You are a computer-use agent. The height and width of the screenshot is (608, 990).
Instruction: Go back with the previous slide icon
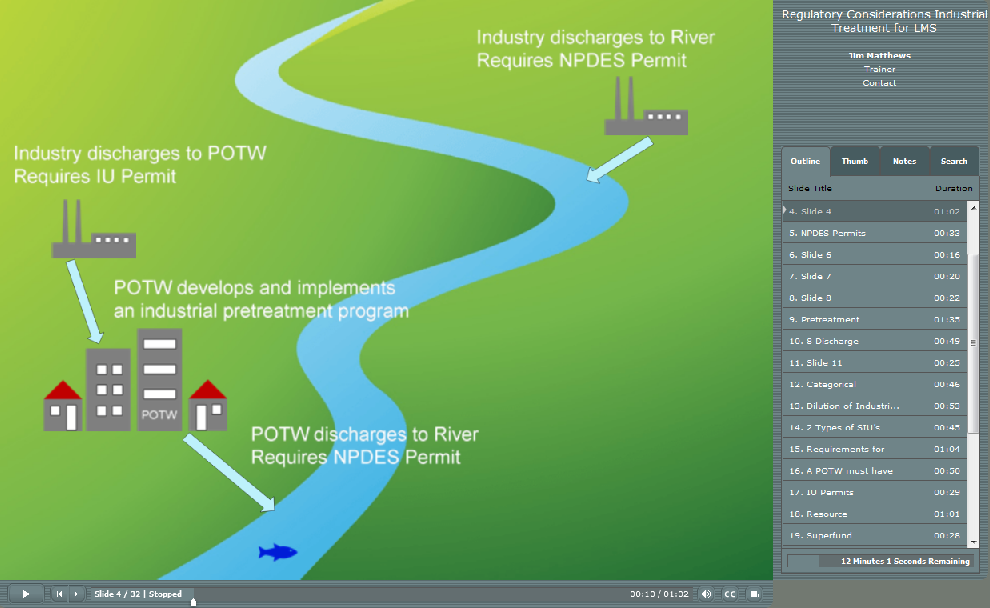58,593
